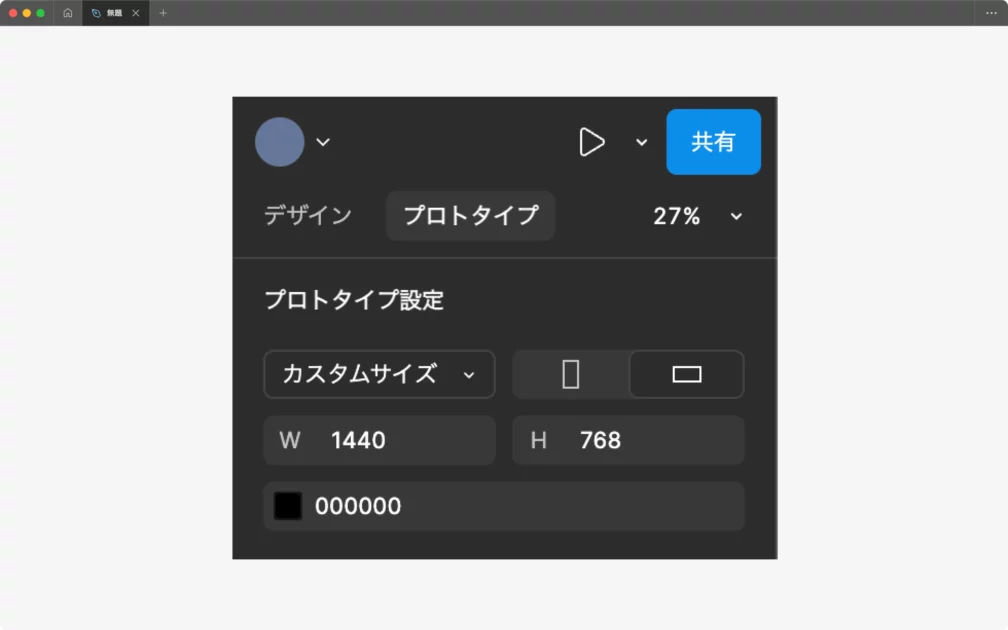Click the plus icon to open a new tab
Viewport: 1008px width, 630px height.
pos(163,13)
